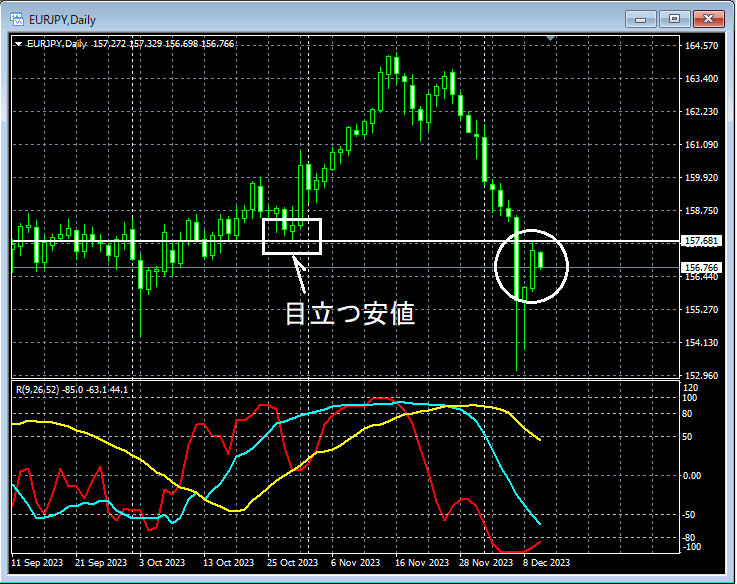
Task: Maximize the EURJPY,Daily chart window
Action: coord(674,19)
